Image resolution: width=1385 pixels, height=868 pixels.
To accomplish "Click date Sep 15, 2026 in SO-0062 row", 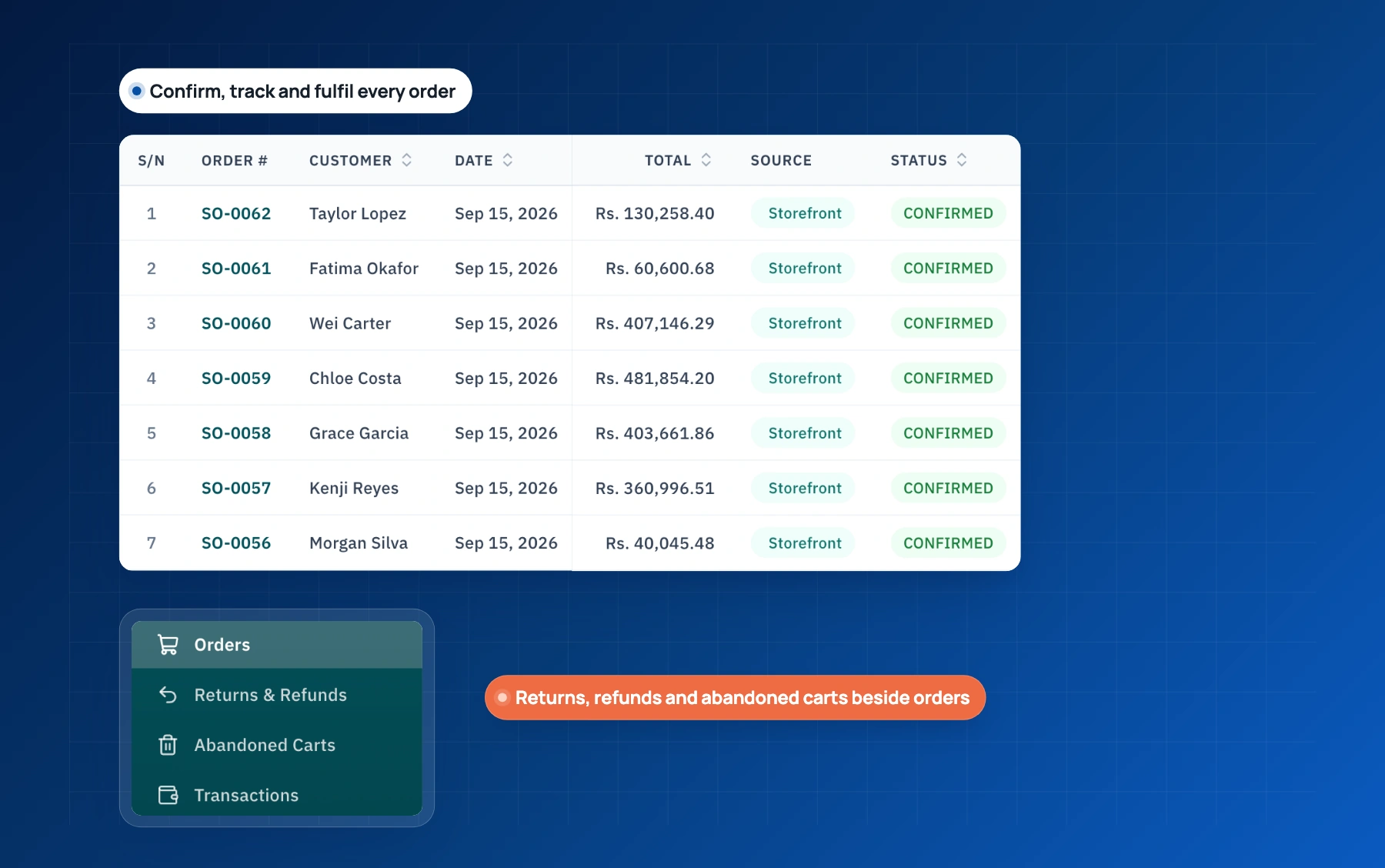I will (x=506, y=214).
